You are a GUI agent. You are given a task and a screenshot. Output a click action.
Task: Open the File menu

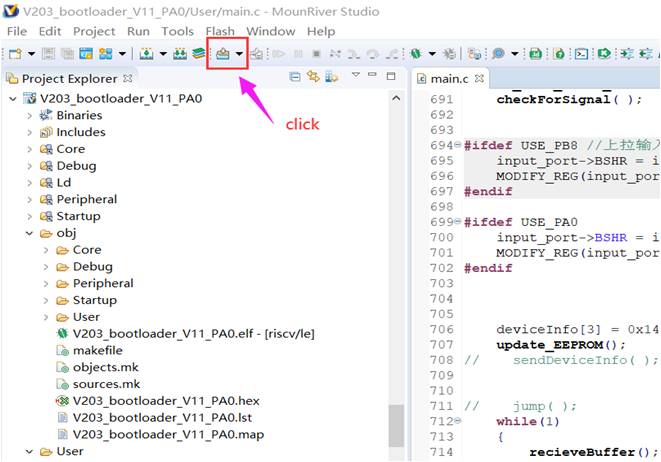point(17,31)
